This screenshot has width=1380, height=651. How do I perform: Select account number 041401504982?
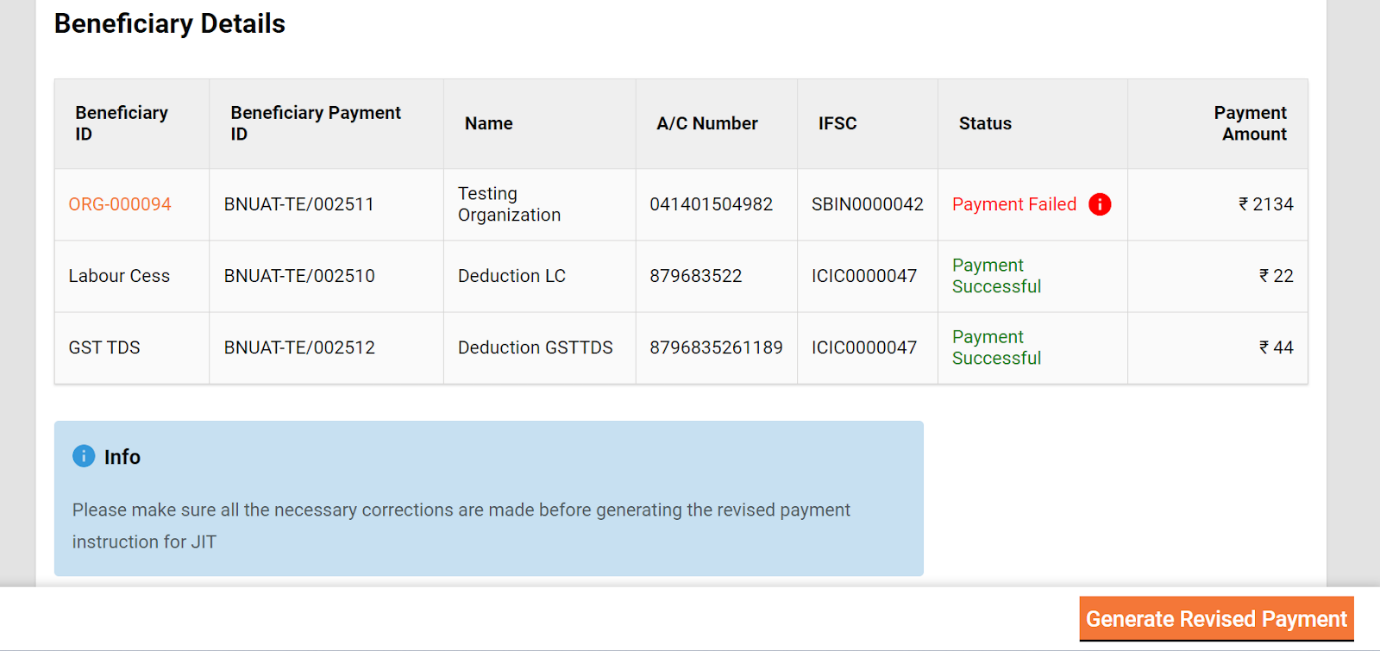[x=711, y=204]
